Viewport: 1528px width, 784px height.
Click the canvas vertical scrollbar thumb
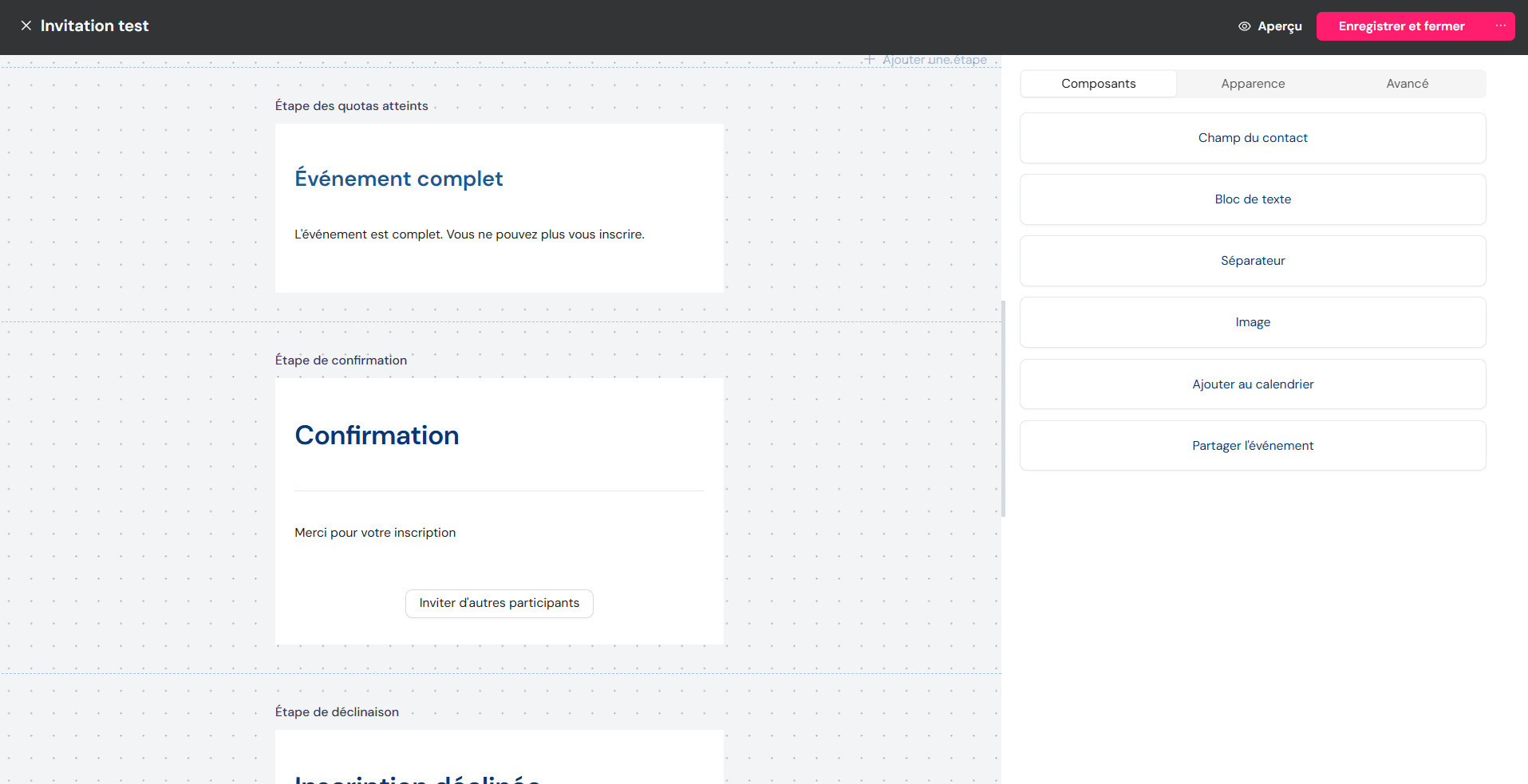1003,408
